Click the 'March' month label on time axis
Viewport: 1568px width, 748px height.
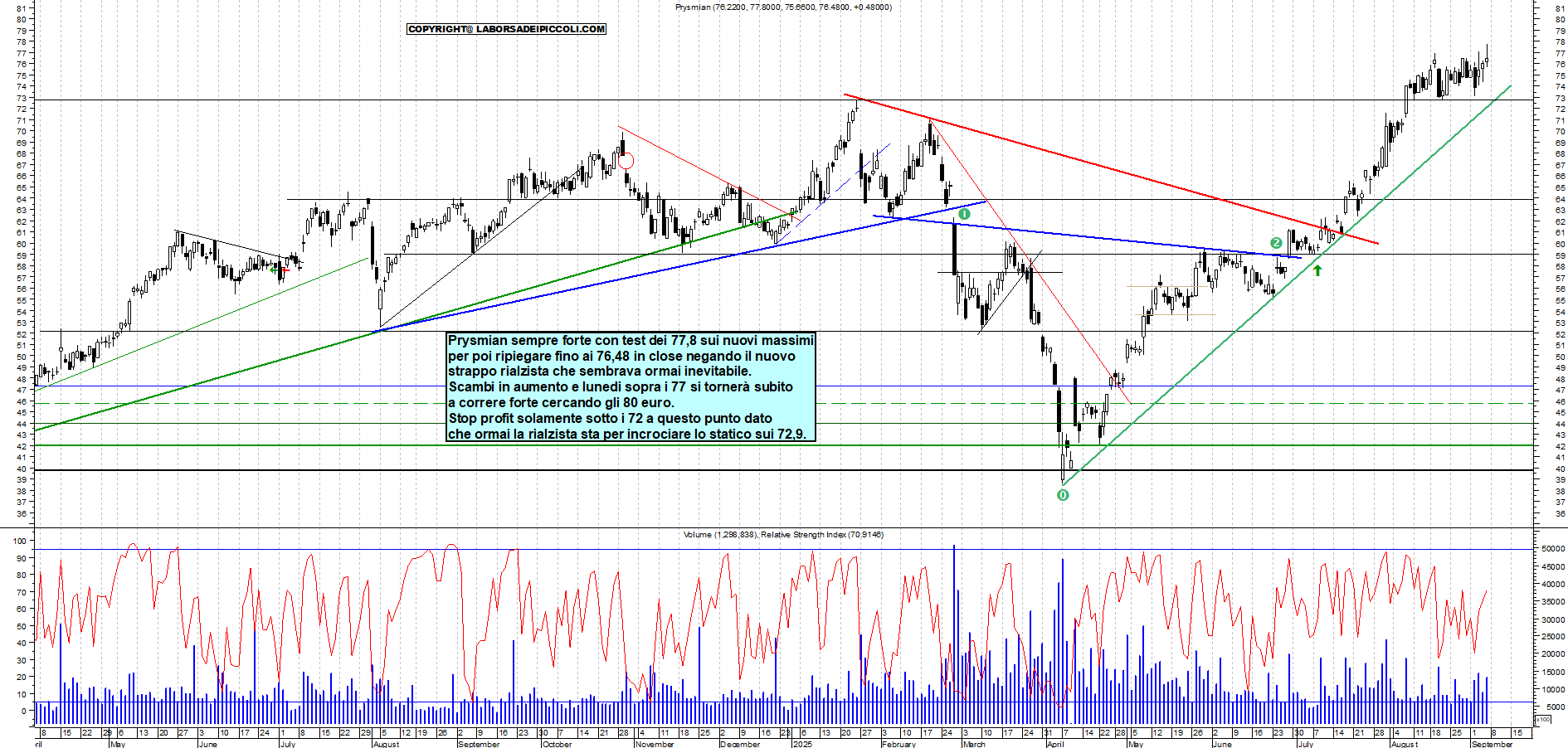click(x=974, y=744)
